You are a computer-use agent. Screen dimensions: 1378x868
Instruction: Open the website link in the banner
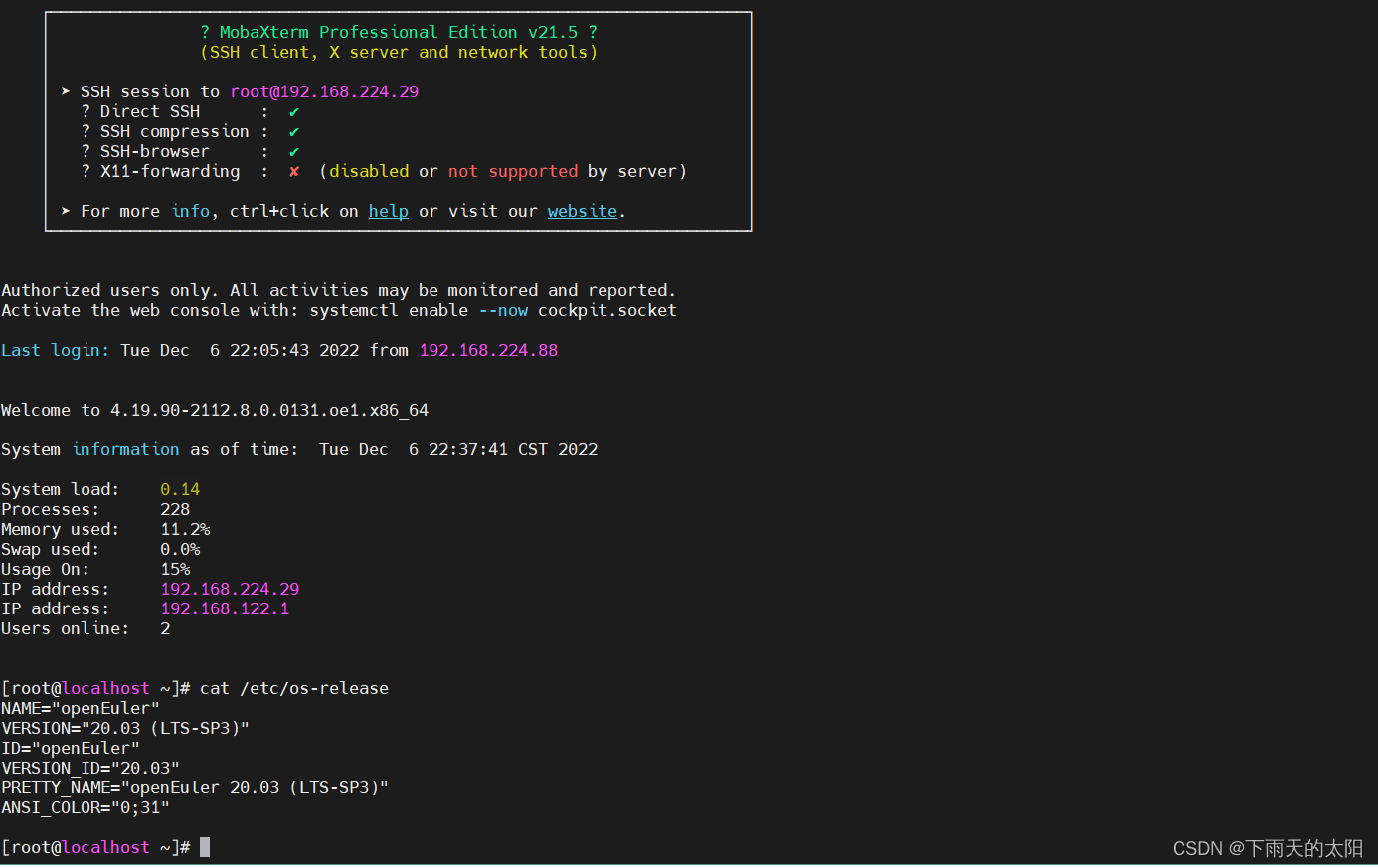(583, 211)
